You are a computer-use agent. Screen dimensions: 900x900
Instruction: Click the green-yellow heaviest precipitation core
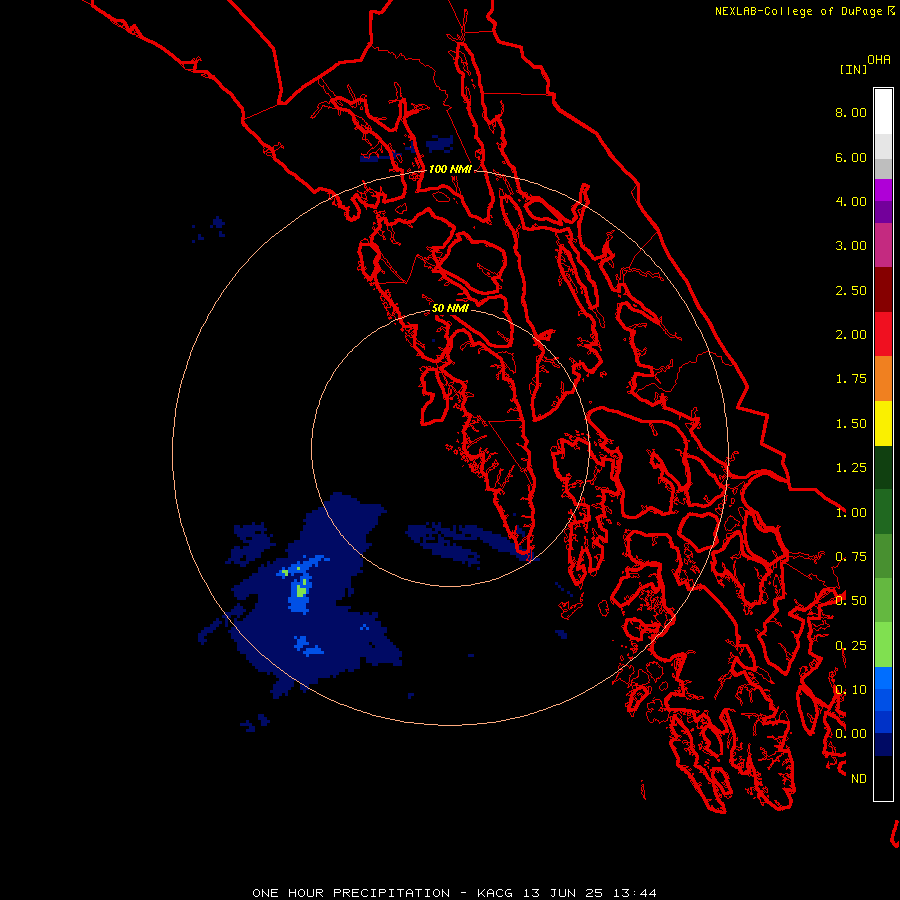301,590
